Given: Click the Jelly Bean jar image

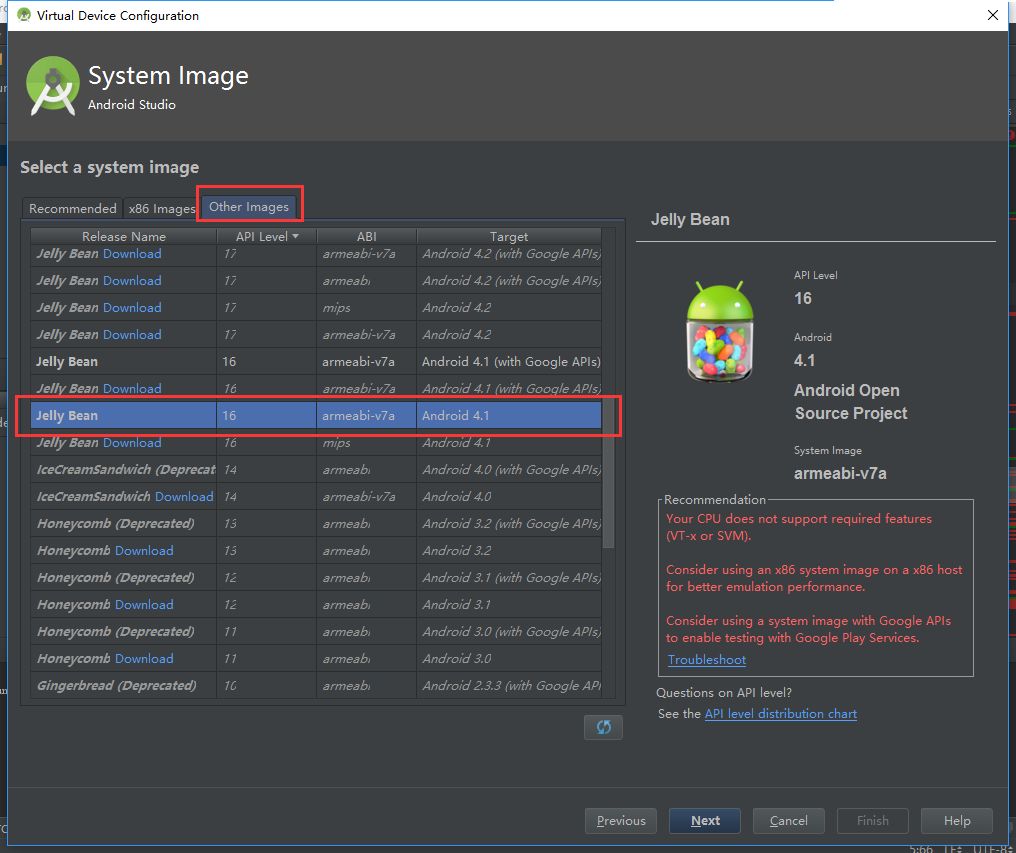Looking at the screenshot, I should [x=719, y=331].
